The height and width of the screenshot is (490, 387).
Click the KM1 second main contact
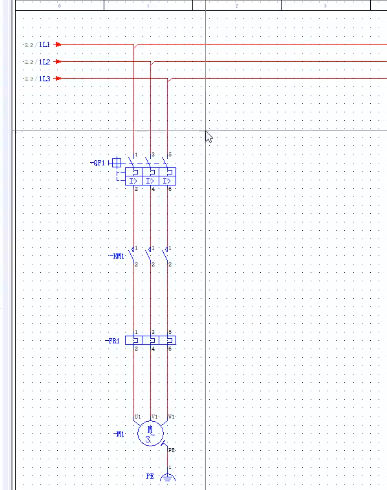(149, 256)
